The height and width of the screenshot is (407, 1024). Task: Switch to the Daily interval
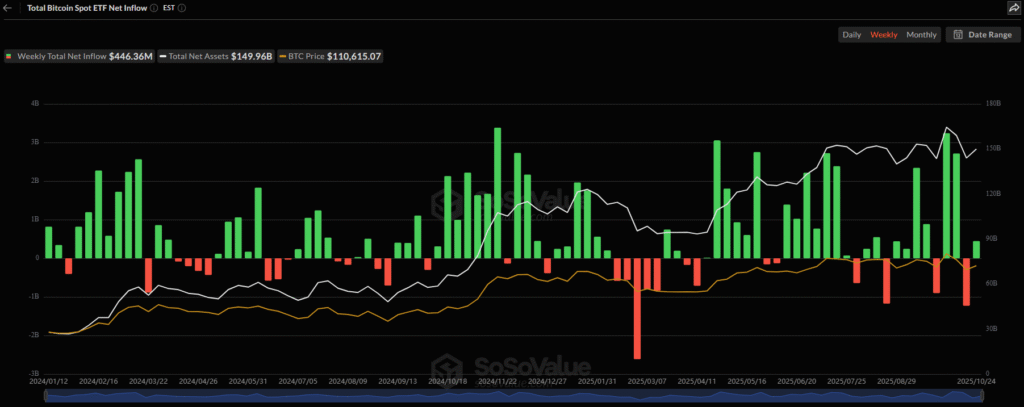[x=852, y=35]
